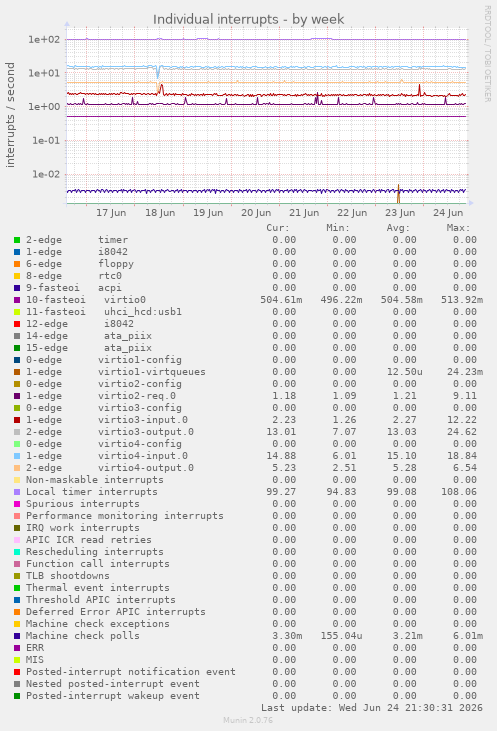Screen dimensions: 497x731
Task: Click the green swatch beside 2-edge timer
Action: coord(17,240)
